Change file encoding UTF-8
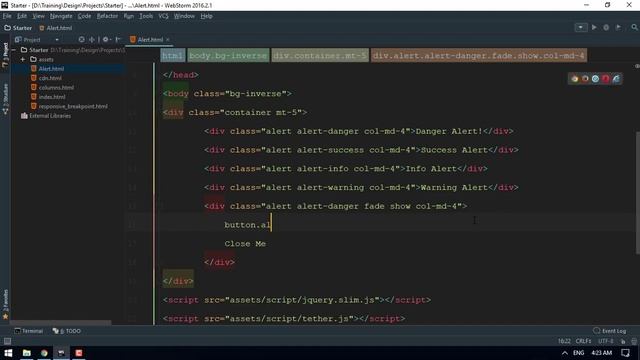The height and width of the screenshot is (360, 640). [606, 341]
